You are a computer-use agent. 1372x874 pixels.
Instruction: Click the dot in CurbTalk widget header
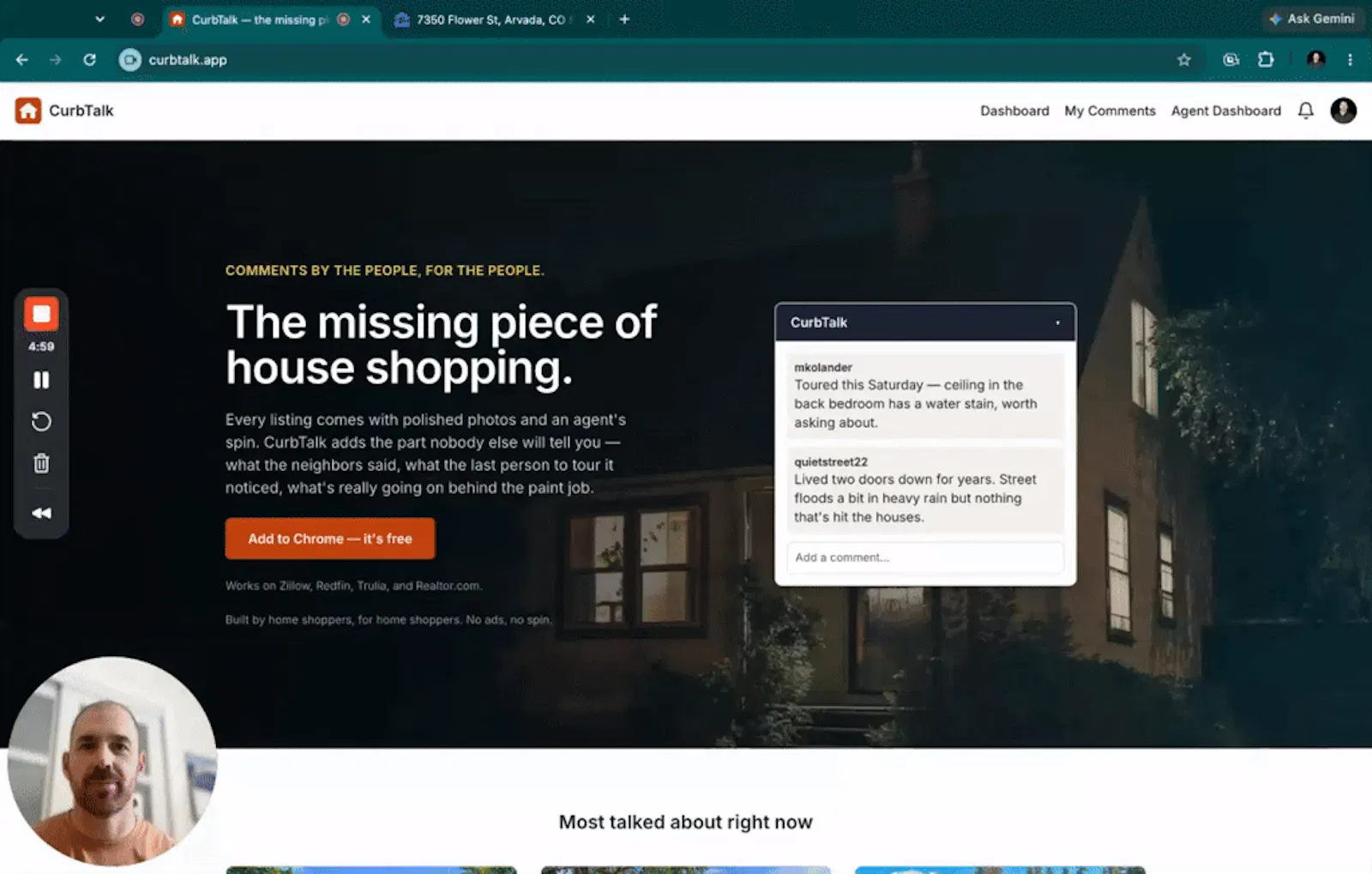(1057, 323)
